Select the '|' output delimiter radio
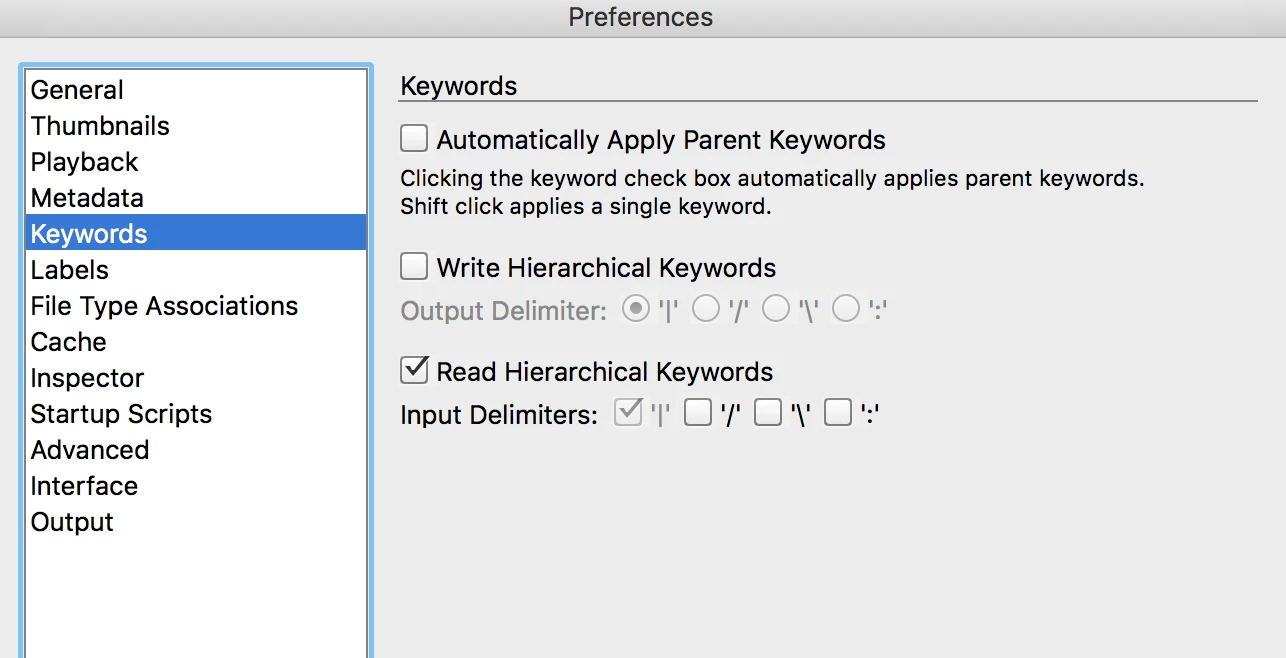The width and height of the screenshot is (1286, 658). coord(635,310)
